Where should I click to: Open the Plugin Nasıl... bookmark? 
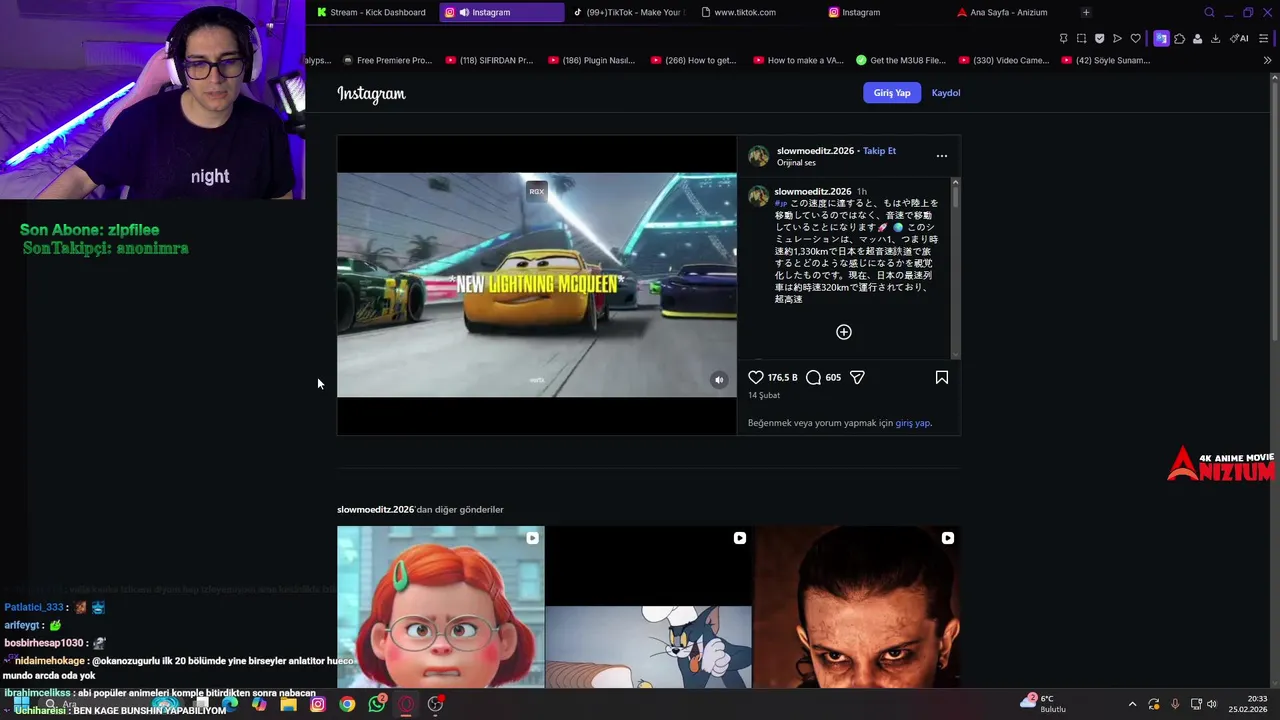click(591, 60)
